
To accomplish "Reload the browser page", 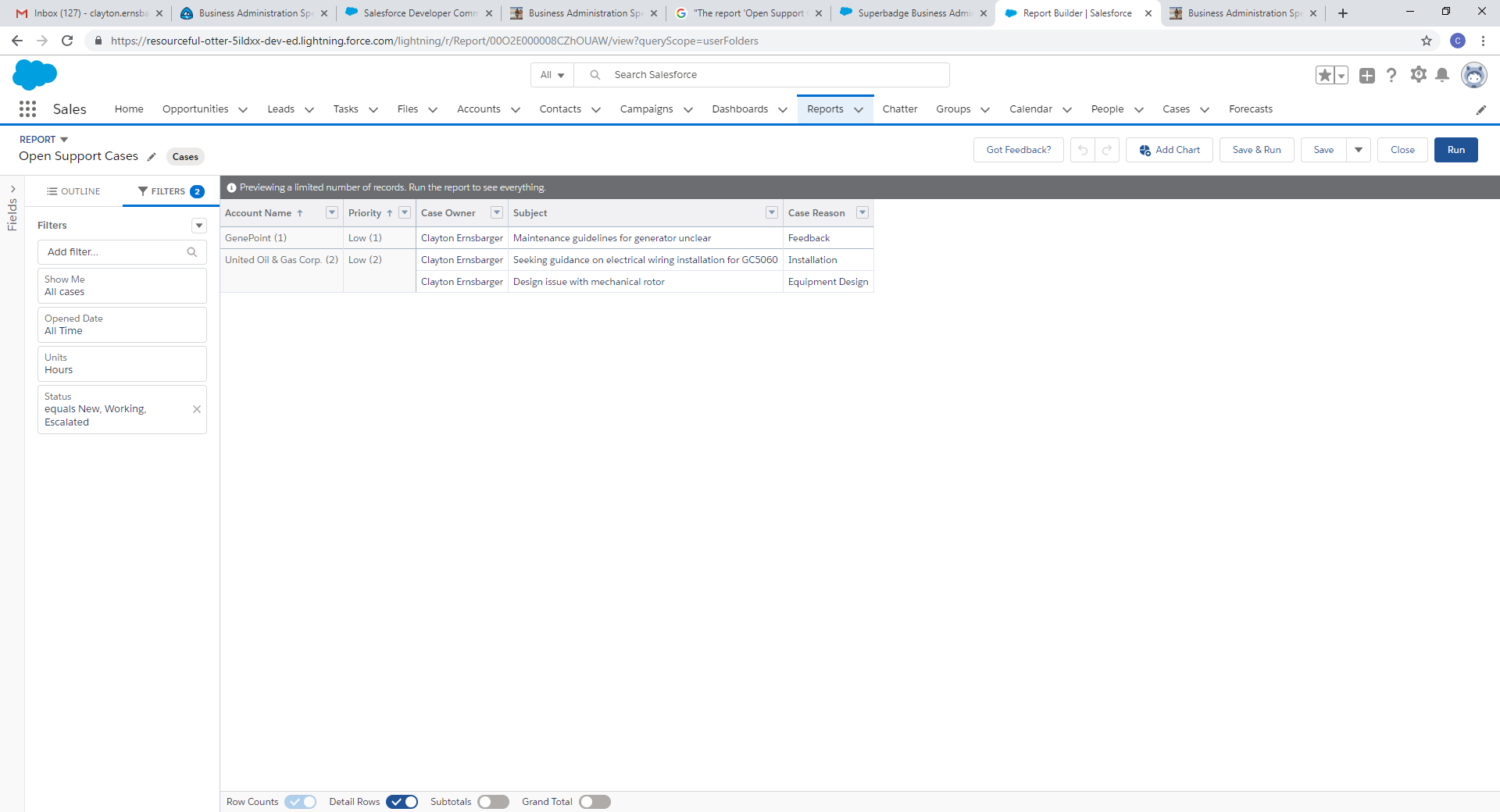I will (67, 41).
